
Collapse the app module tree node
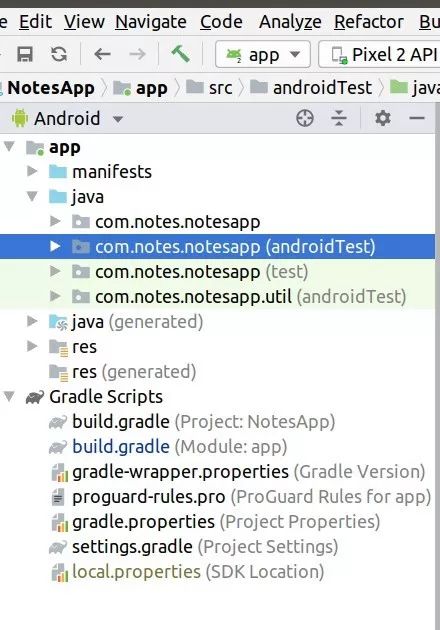pyautogui.click(x=9, y=147)
